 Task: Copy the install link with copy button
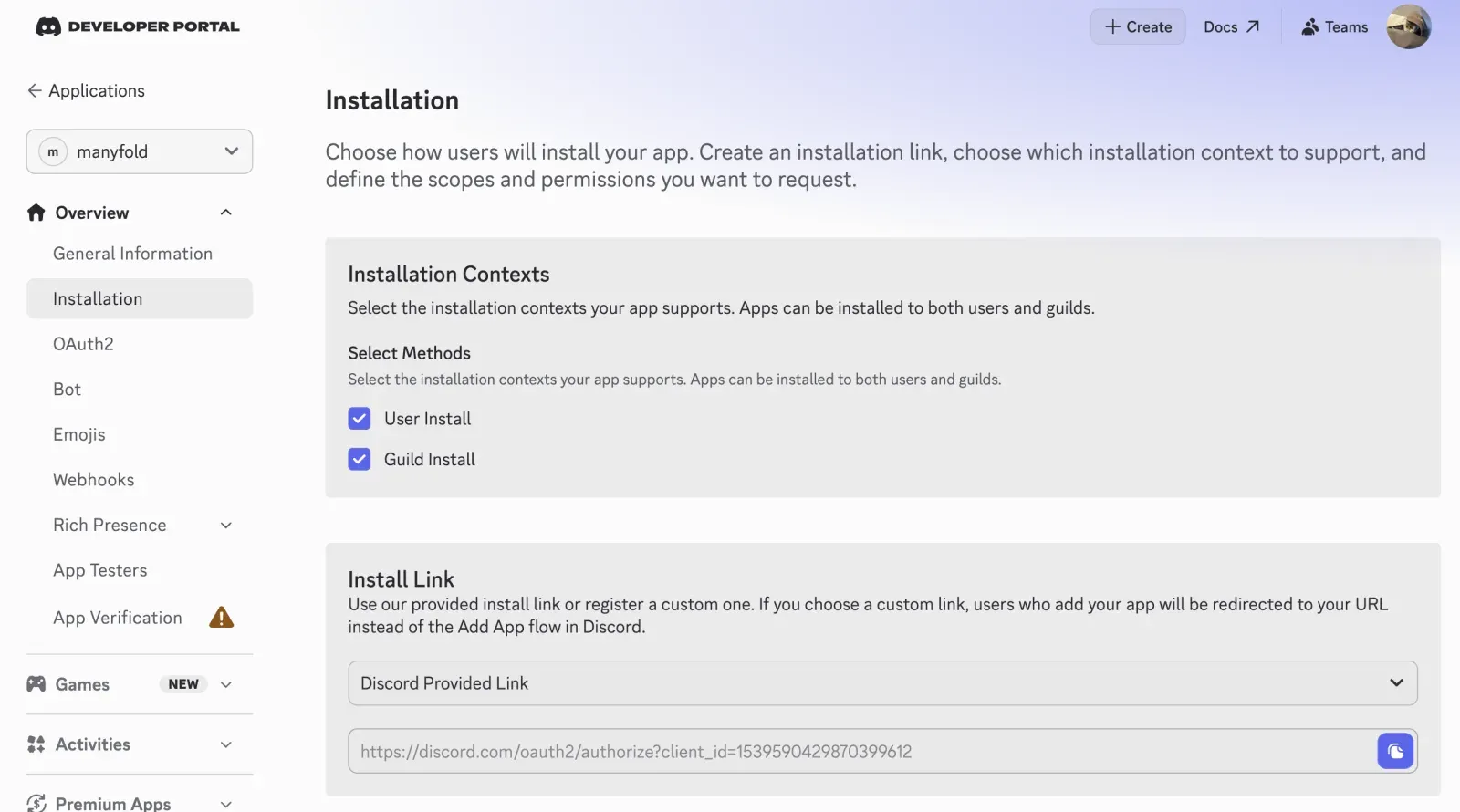click(x=1395, y=752)
